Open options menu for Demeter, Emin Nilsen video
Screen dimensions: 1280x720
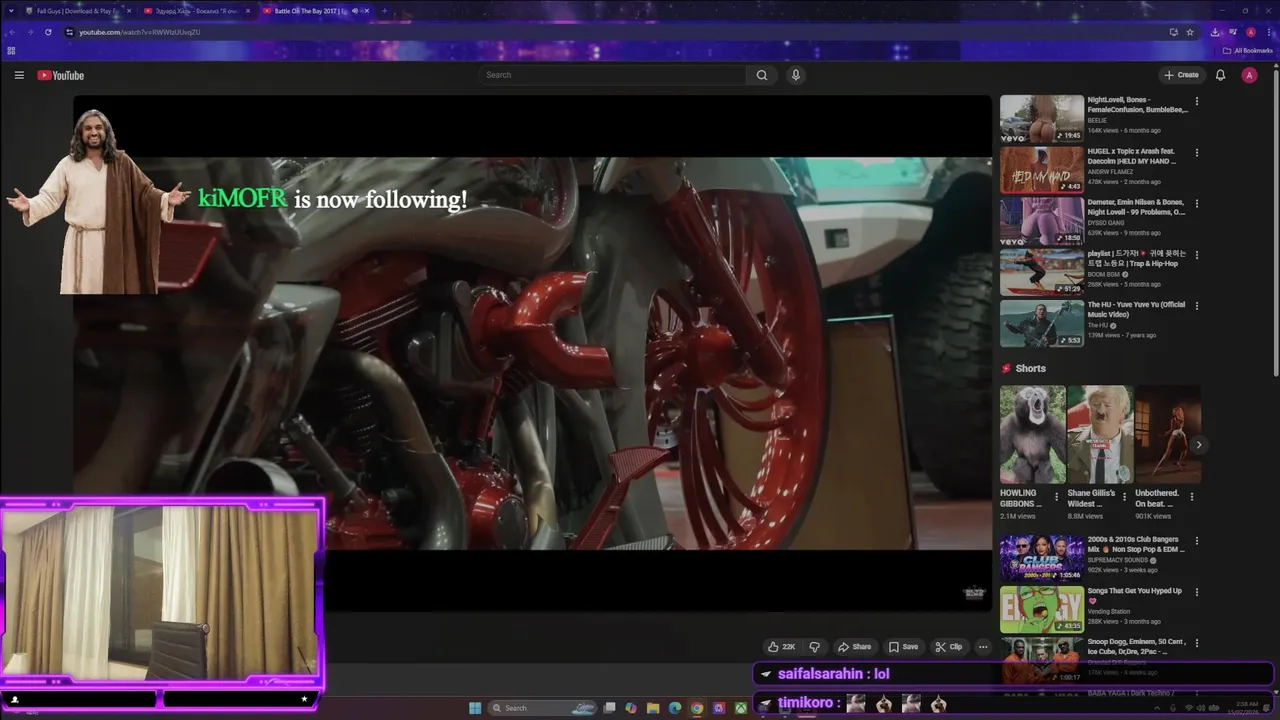point(1197,203)
